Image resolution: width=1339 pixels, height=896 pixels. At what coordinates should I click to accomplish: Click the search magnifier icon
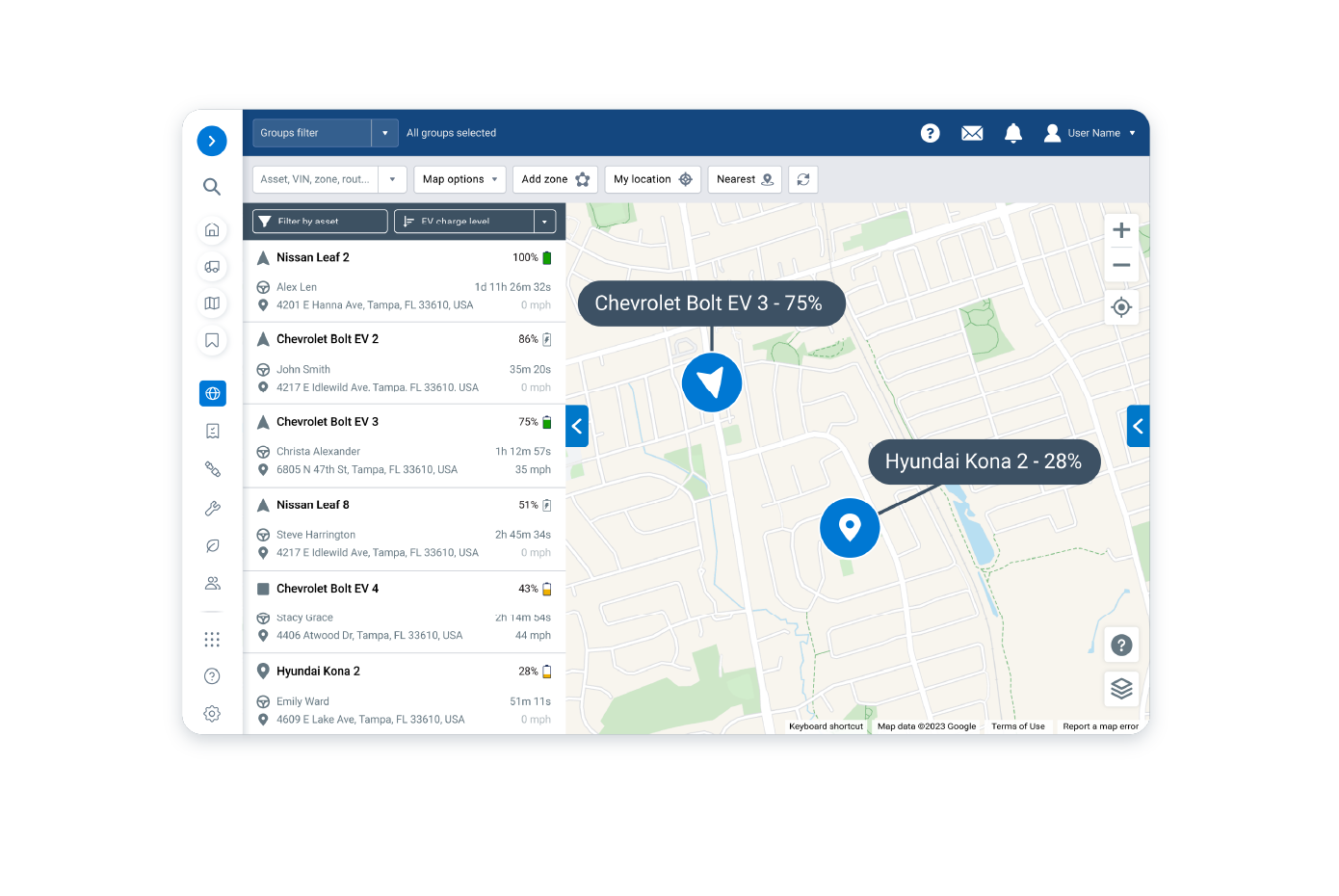[212, 187]
